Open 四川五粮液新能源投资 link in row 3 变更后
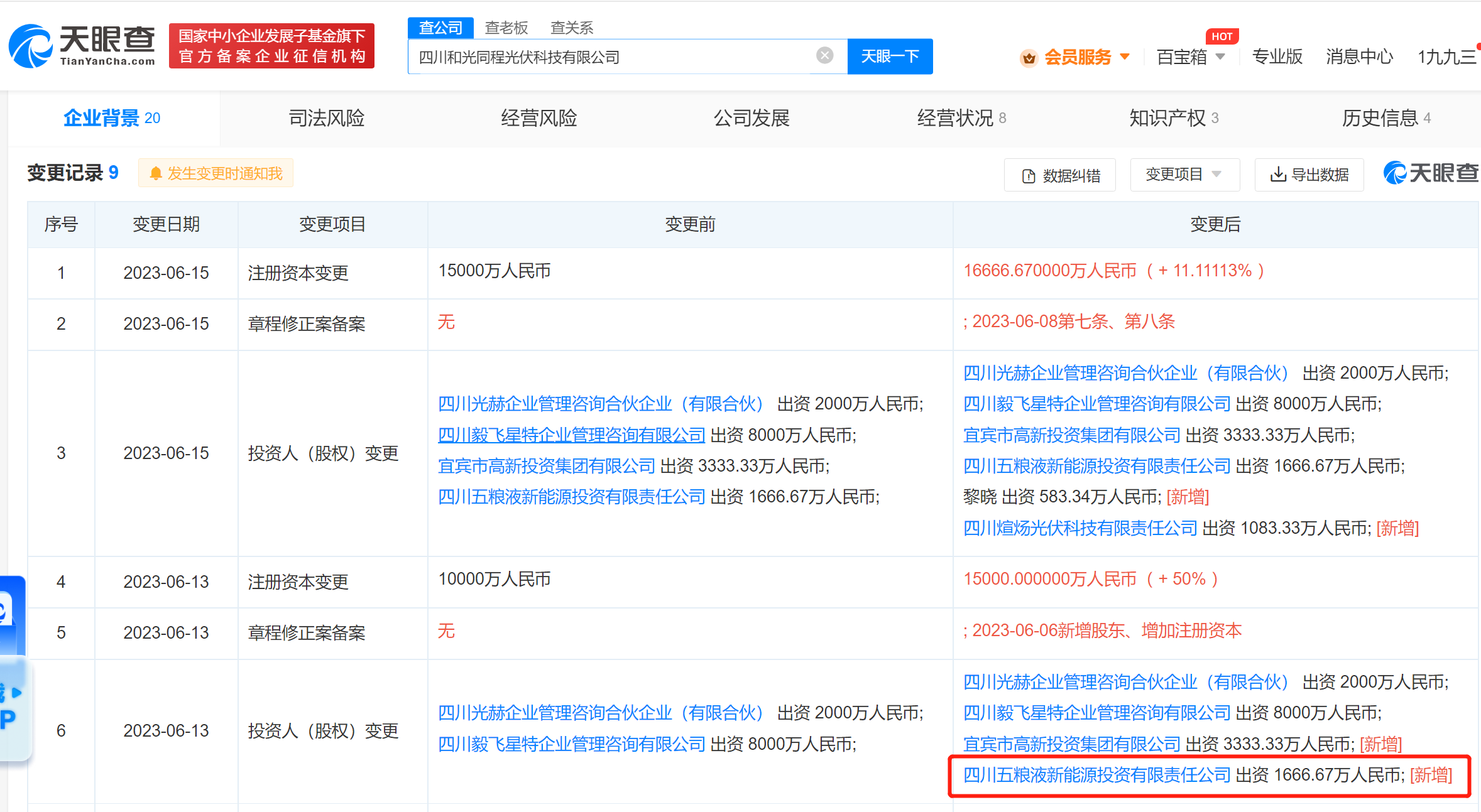The height and width of the screenshot is (812, 1481). (x=1097, y=466)
